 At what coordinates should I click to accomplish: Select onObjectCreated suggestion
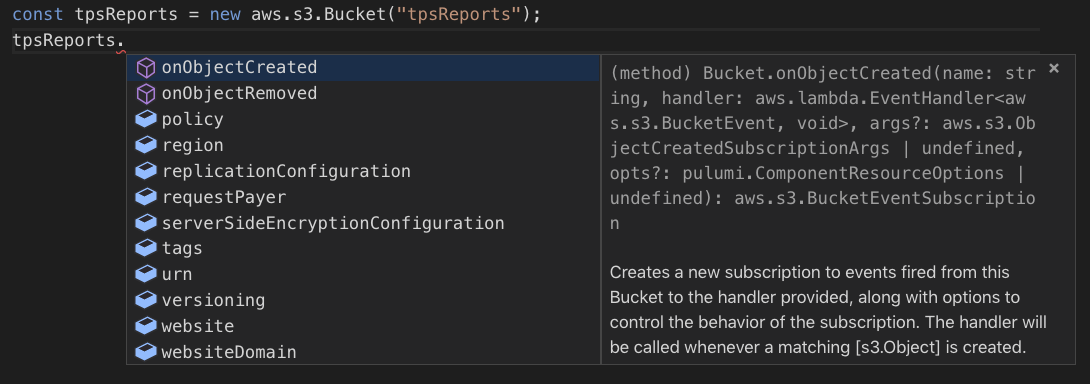point(363,67)
